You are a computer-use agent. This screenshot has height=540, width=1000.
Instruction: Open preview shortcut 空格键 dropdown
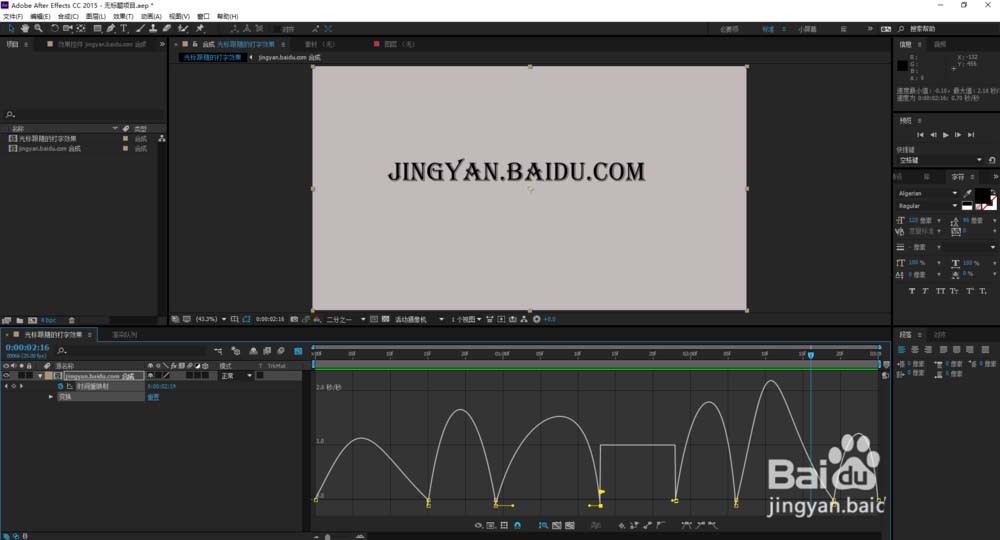click(940, 160)
